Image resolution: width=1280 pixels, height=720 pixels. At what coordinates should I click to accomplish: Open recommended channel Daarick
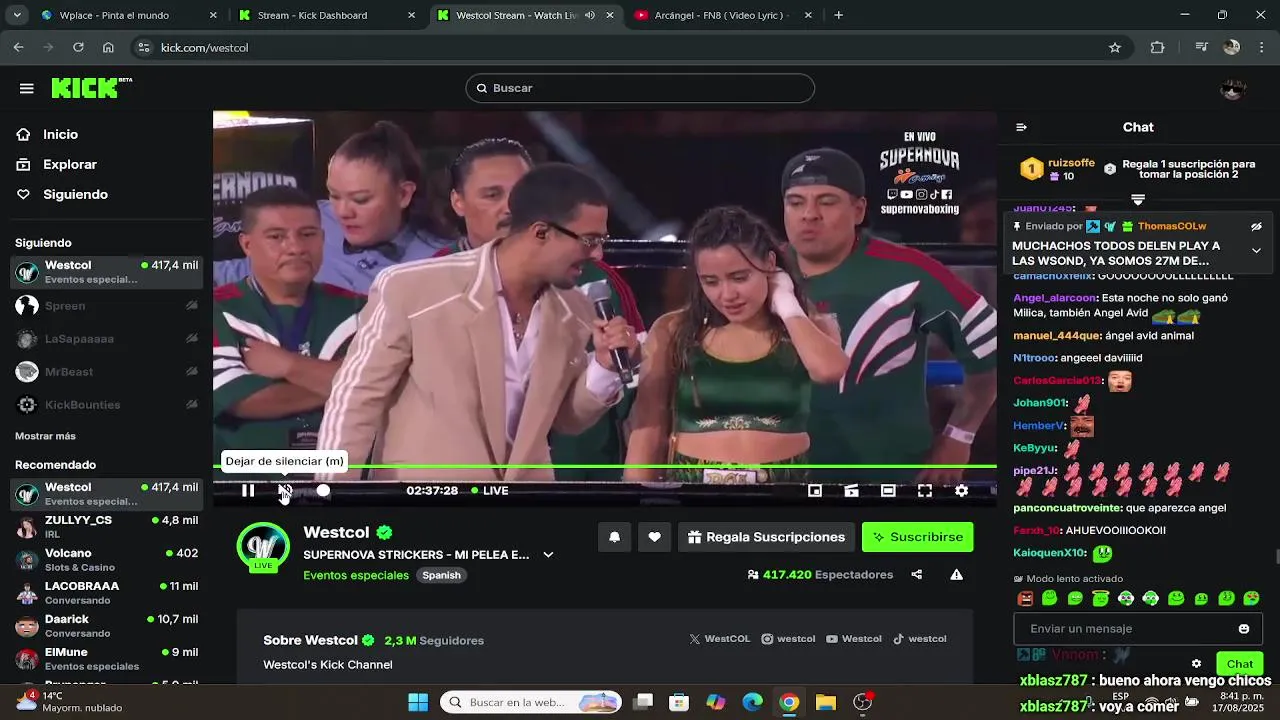click(x=106, y=626)
